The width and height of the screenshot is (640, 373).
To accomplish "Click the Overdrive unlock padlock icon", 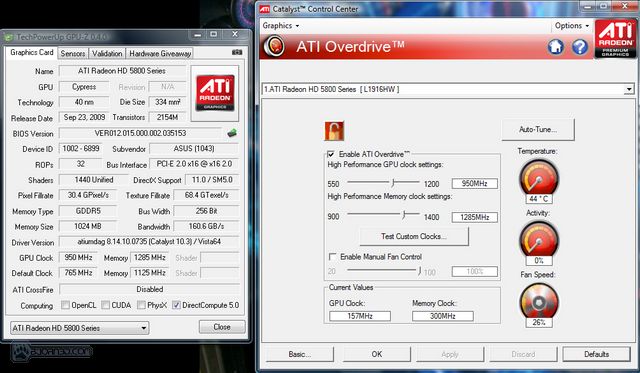I will 334,131.
